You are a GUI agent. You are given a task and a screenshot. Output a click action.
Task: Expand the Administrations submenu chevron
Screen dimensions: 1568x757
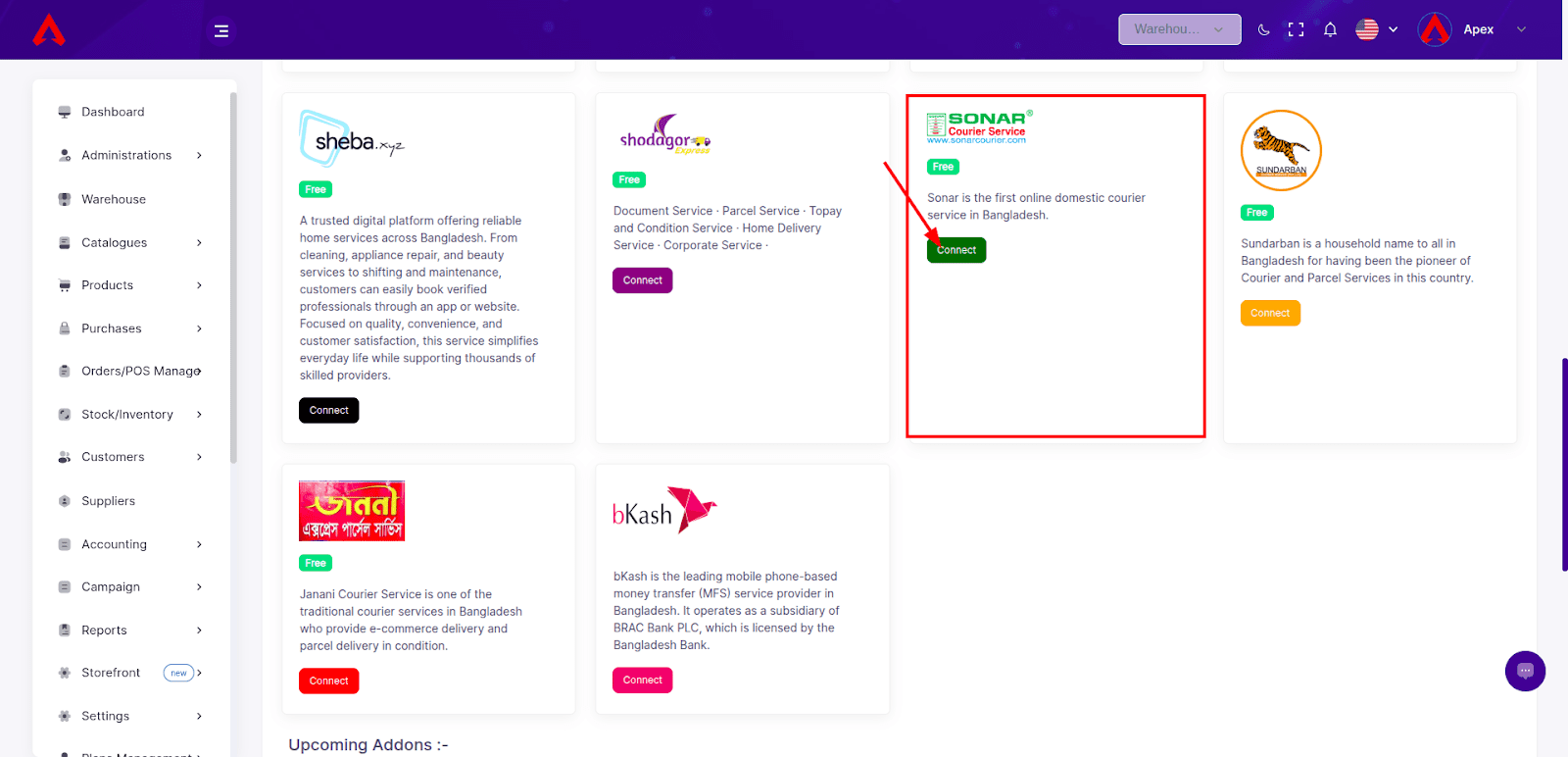(x=199, y=155)
